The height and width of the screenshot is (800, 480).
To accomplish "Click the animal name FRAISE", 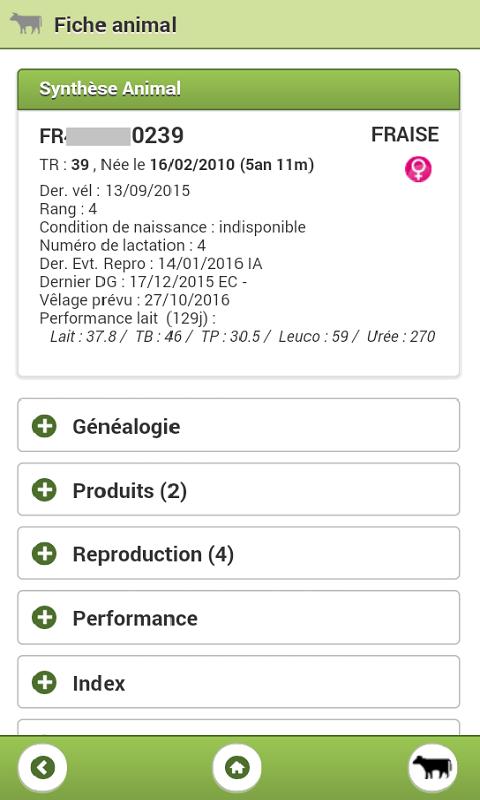I will pyautogui.click(x=405, y=135).
